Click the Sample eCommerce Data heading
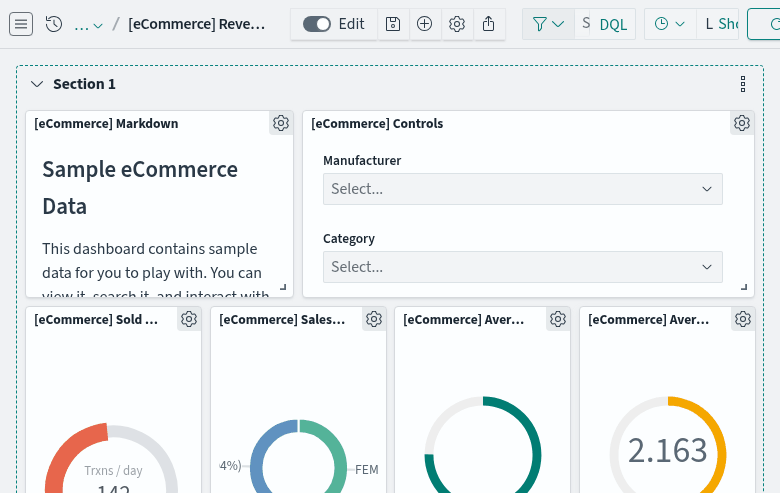This screenshot has height=493, width=780. coord(140,188)
